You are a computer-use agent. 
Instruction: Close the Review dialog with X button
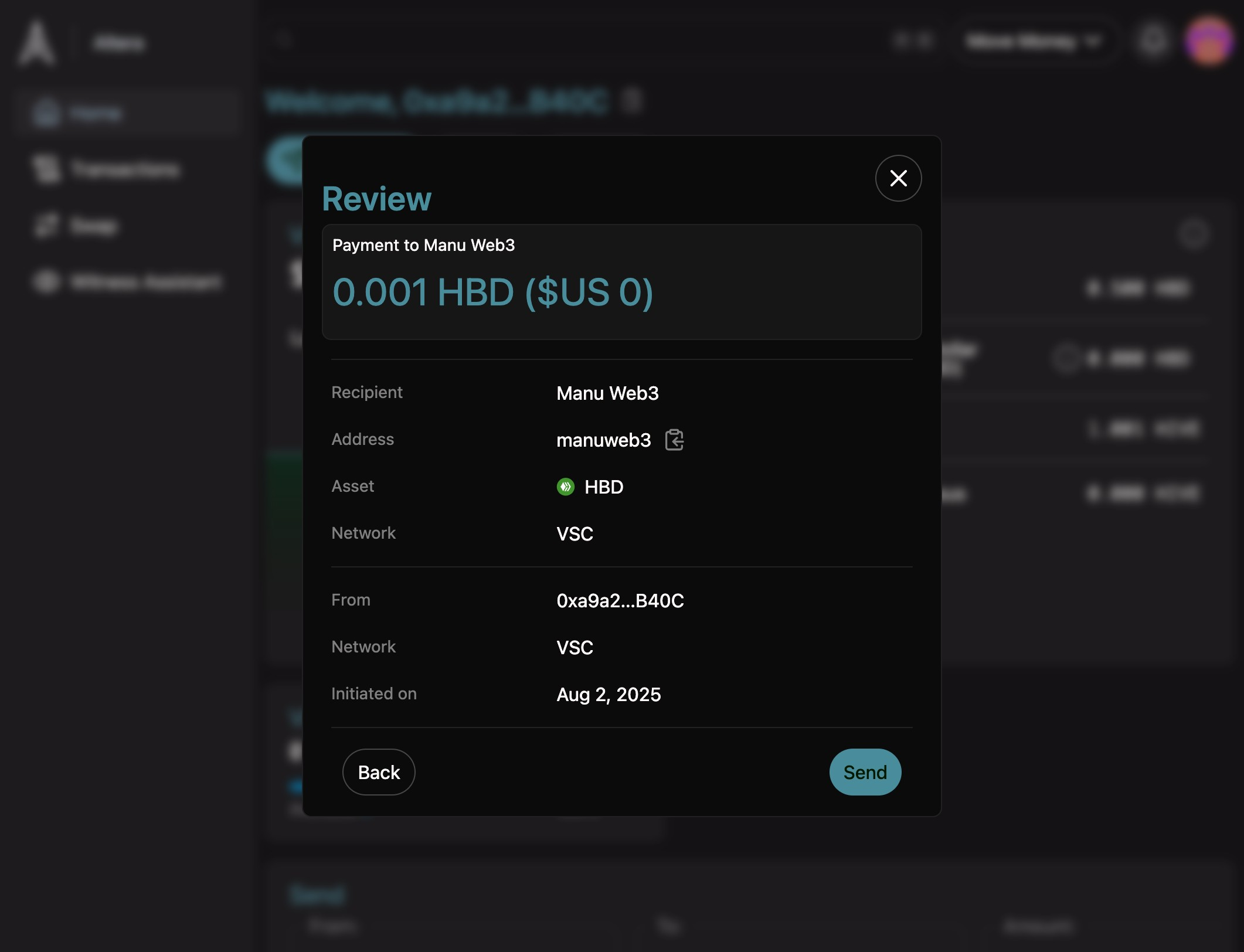tap(898, 178)
